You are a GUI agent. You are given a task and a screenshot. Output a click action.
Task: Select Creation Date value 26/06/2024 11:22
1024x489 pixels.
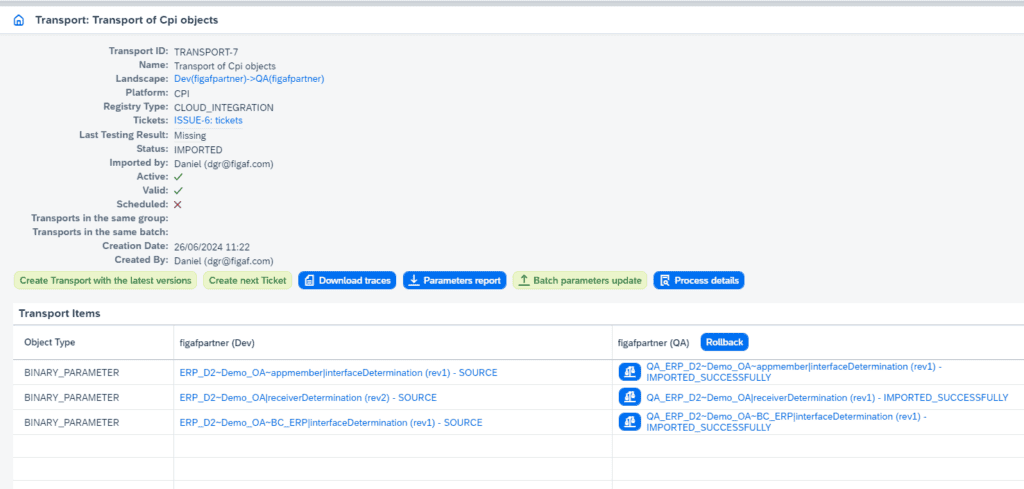(212, 247)
